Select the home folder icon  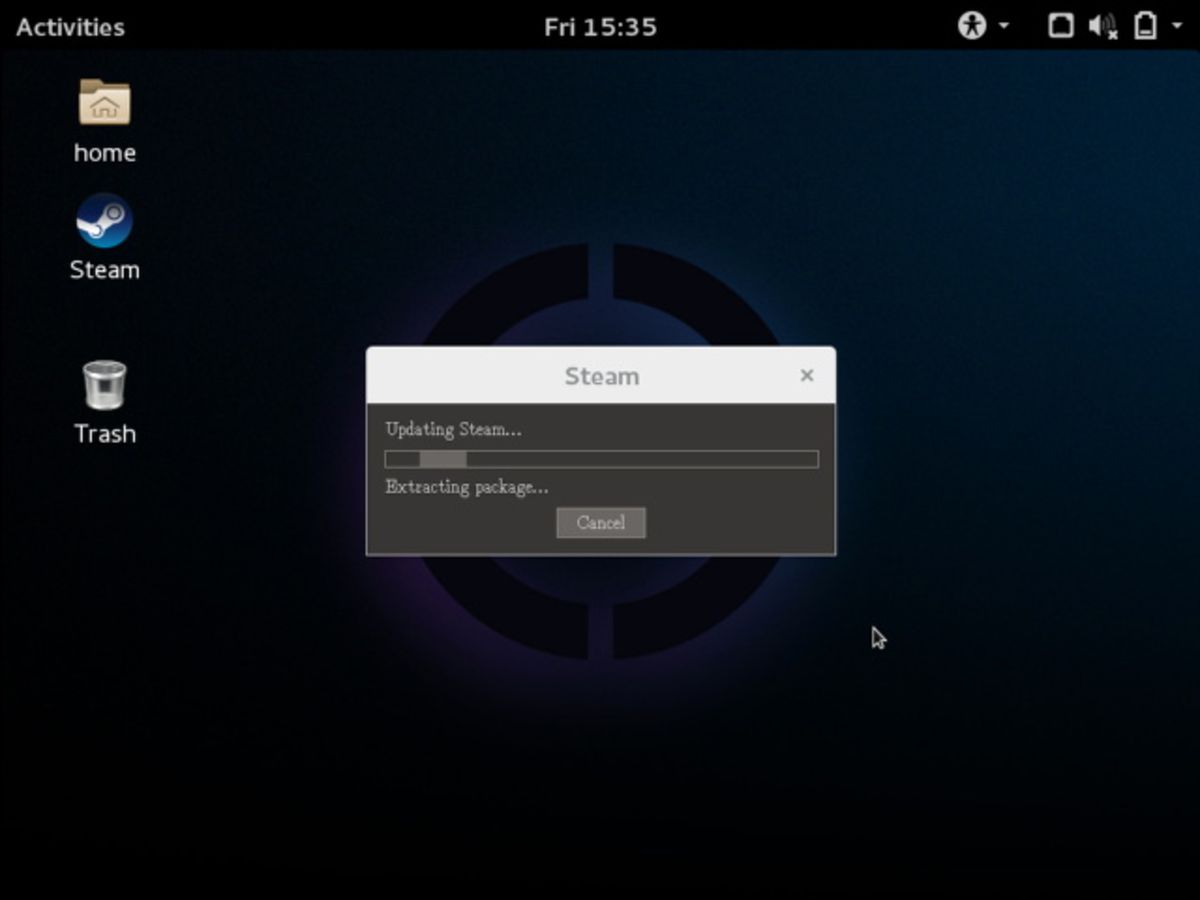coord(104,102)
